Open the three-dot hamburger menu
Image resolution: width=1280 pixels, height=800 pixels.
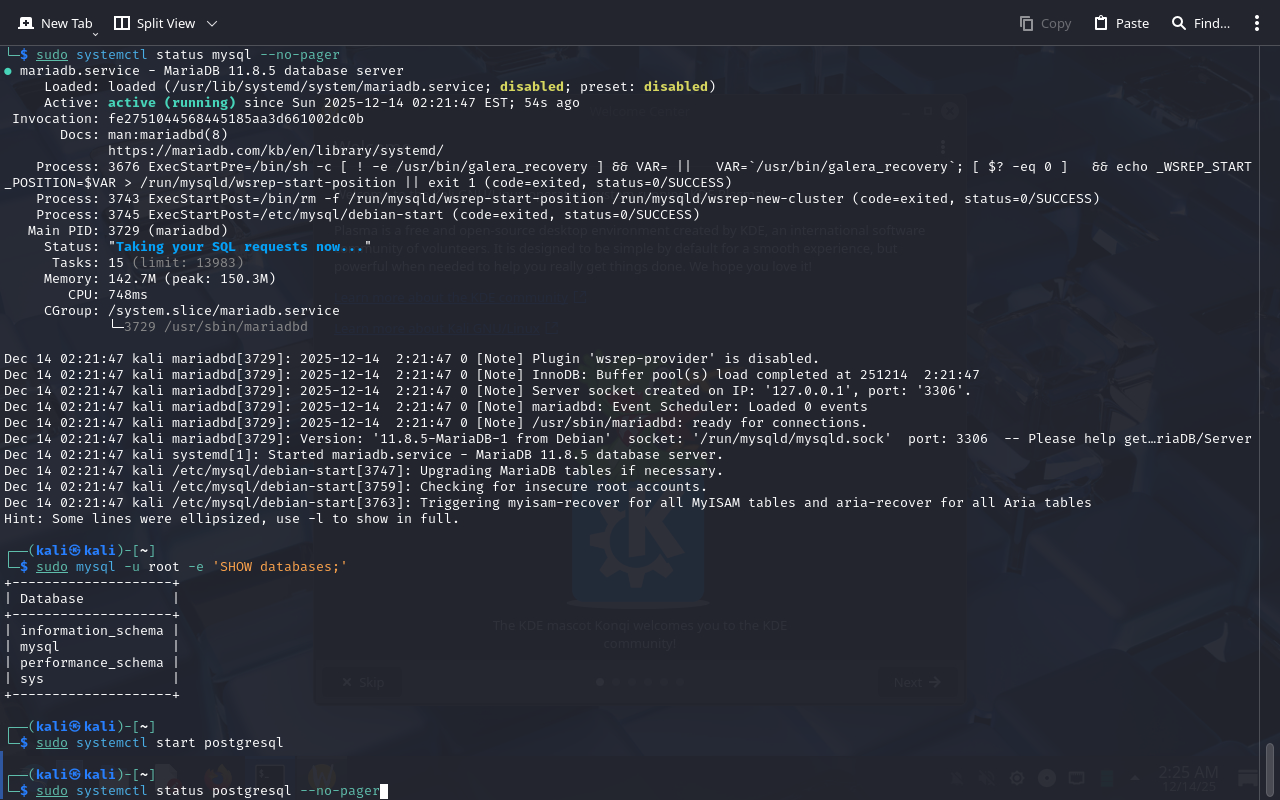1257,23
